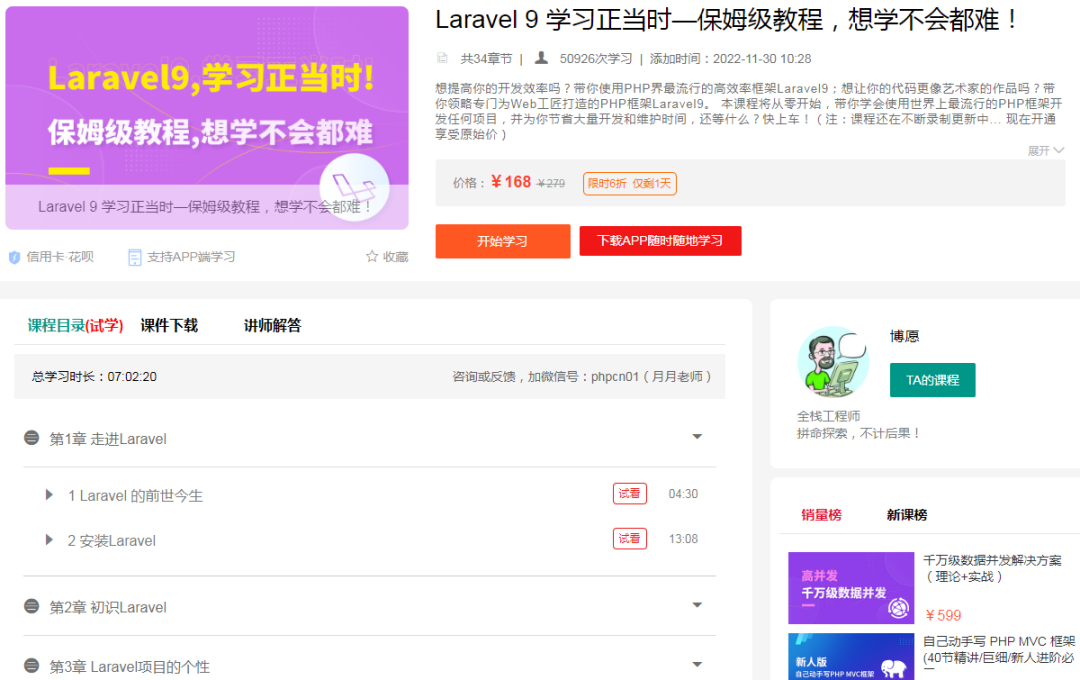Click the crossed-out ¥279 original price
Viewport: 1080px width, 680px height.
coord(551,183)
